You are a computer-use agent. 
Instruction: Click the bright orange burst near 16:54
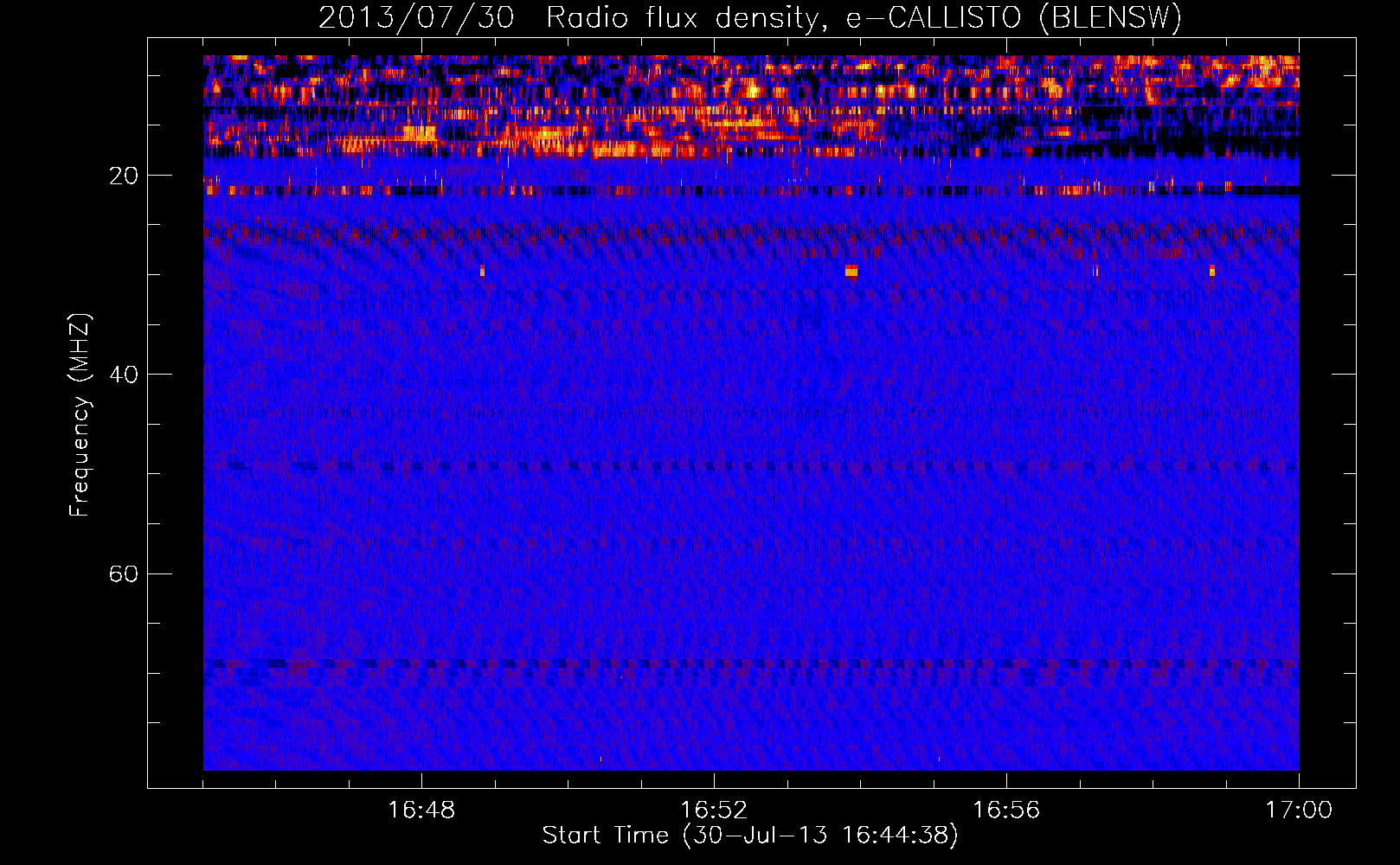(851, 271)
